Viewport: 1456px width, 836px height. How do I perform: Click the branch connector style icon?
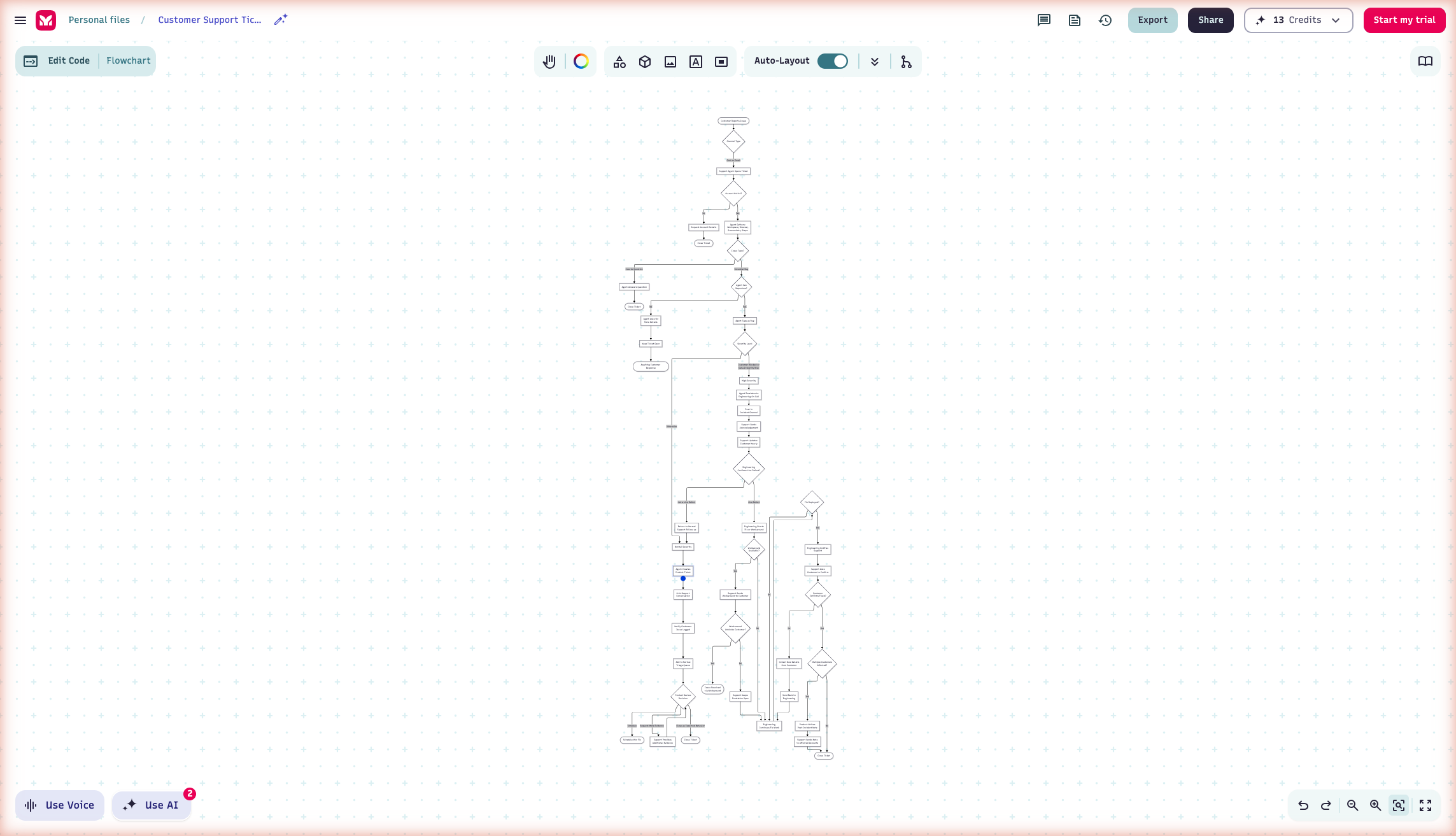click(x=907, y=62)
